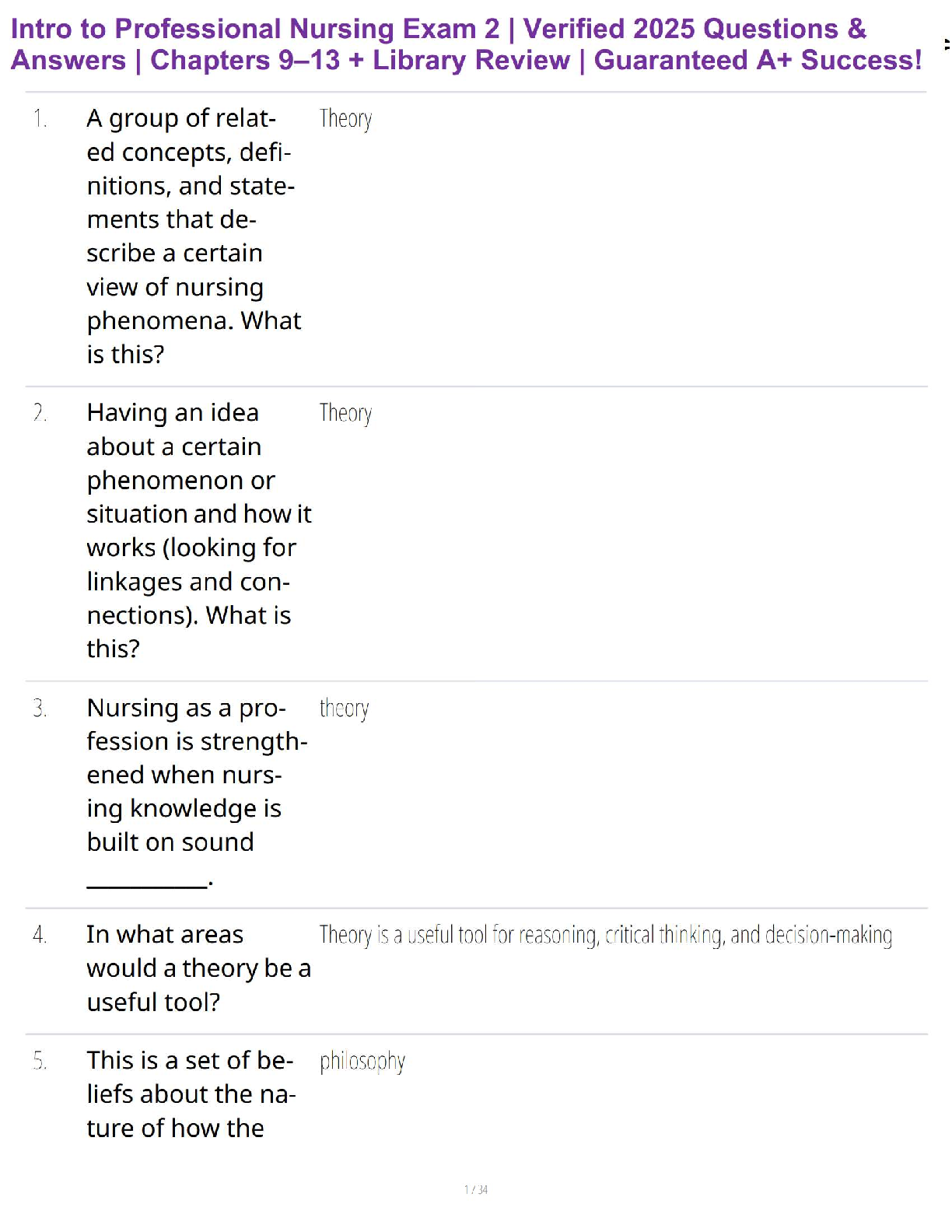Click the number label for question 1
This screenshot has height=1232, width=952.
click(x=40, y=119)
